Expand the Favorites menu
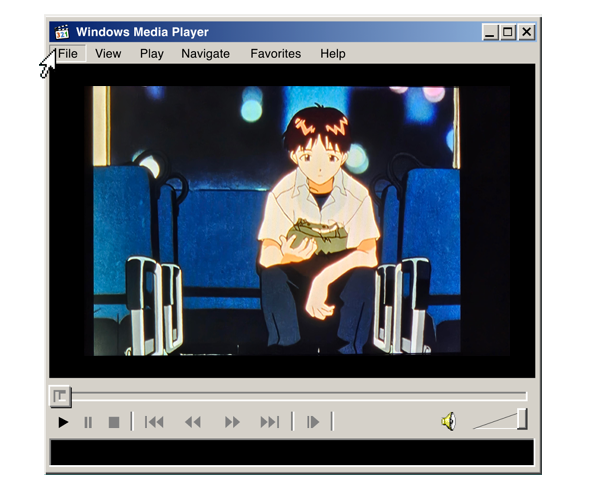This screenshot has width=594, height=484. point(275,53)
